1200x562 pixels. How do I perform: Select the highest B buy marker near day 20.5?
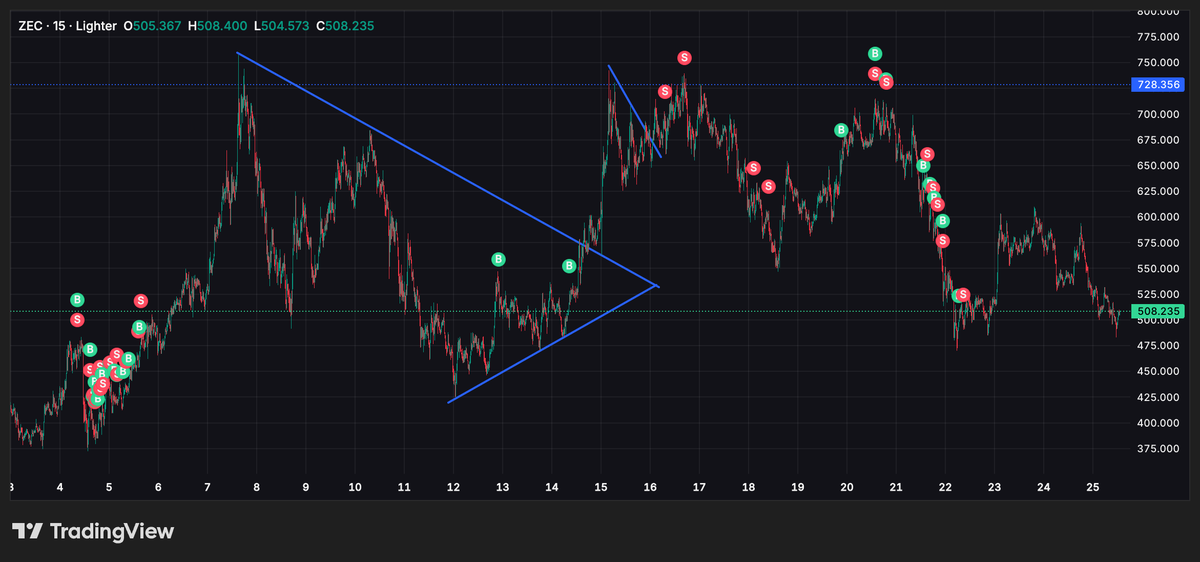click(x=875, y=54)
